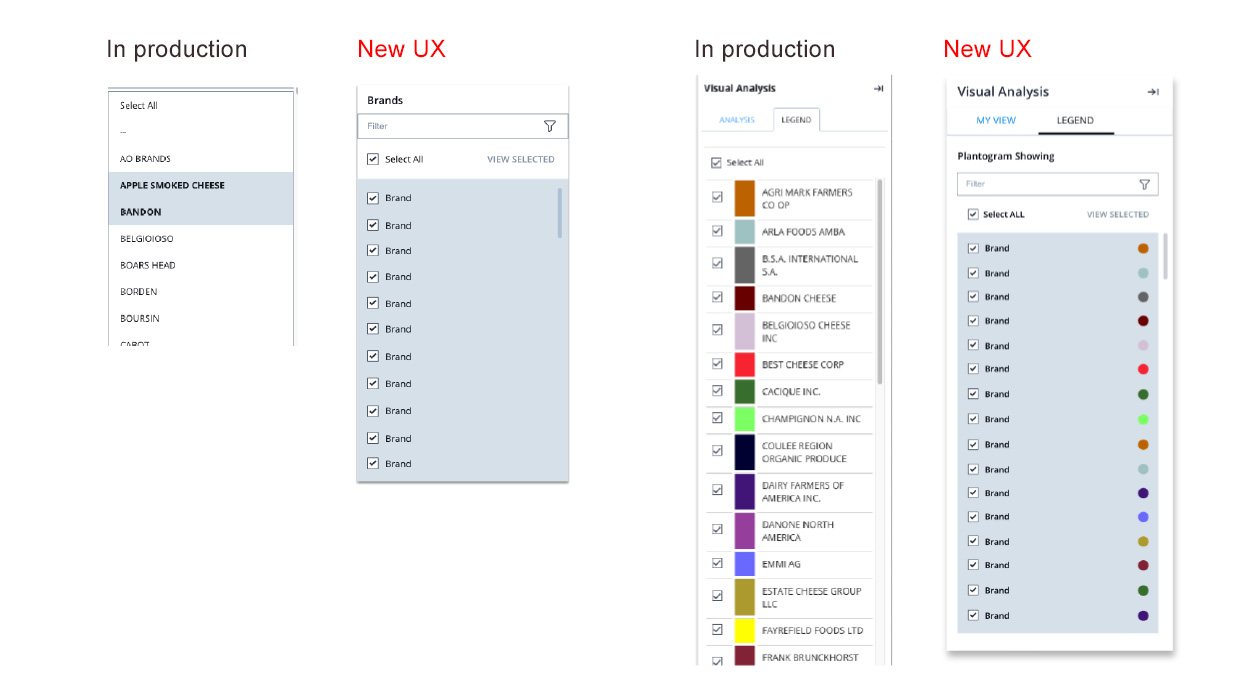Image resolution: width=1240 pixels, height=698 pixels.
Task: Click VIEW SELECTED in the Brands panel
Action: (x=521, y=159)
